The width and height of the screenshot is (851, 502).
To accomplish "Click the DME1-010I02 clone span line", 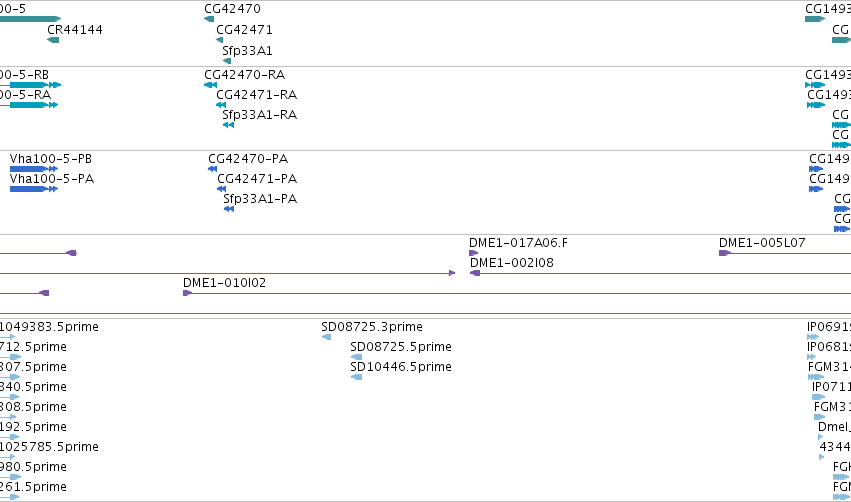I will 517,294.
